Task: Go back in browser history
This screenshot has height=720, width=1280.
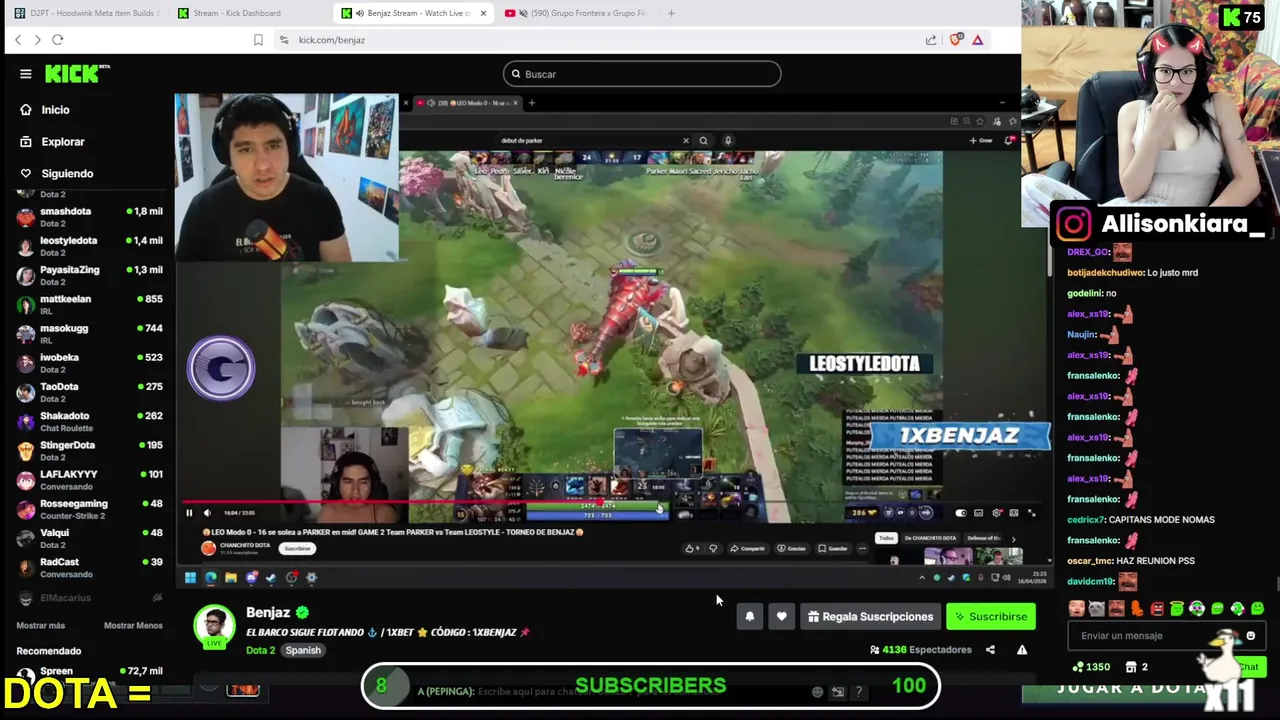Action: coord(17,40)
